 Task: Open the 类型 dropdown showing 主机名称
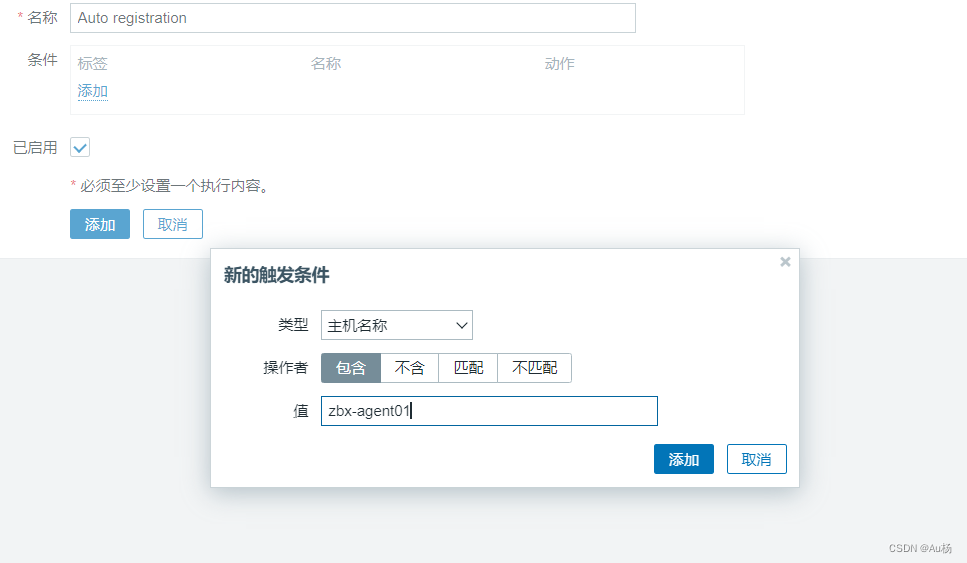397,325
